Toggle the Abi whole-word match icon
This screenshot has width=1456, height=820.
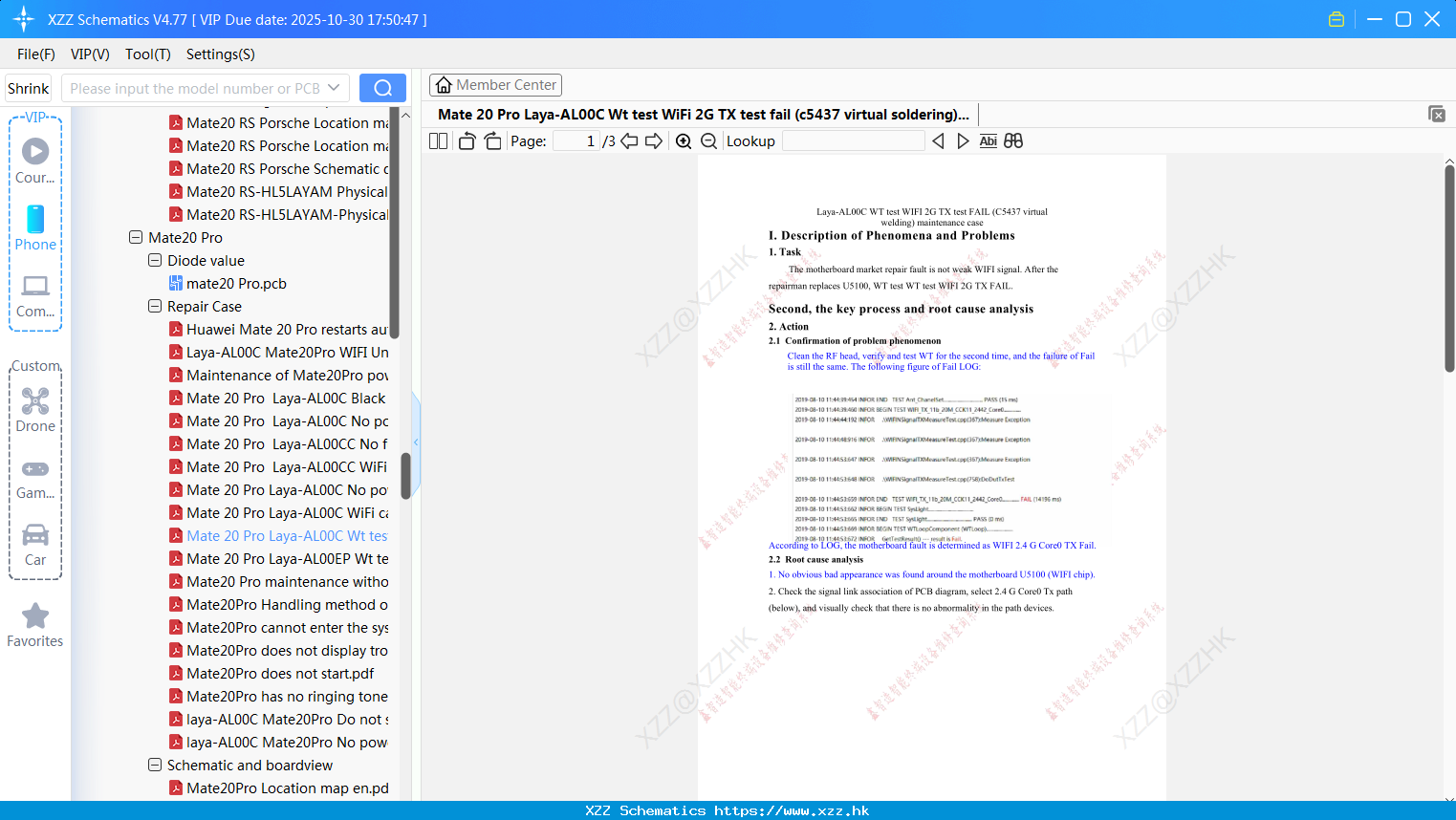(x=988, y=140)
